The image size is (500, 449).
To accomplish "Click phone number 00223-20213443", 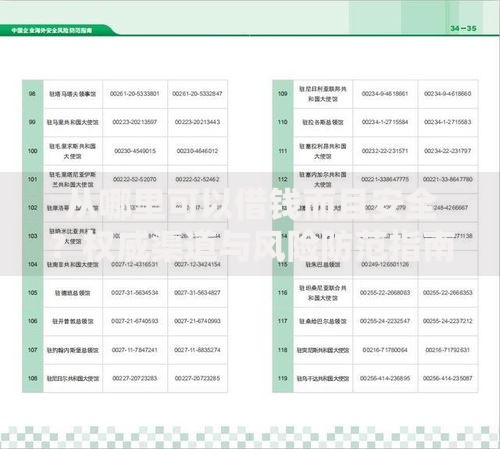I will pos(197,122).
